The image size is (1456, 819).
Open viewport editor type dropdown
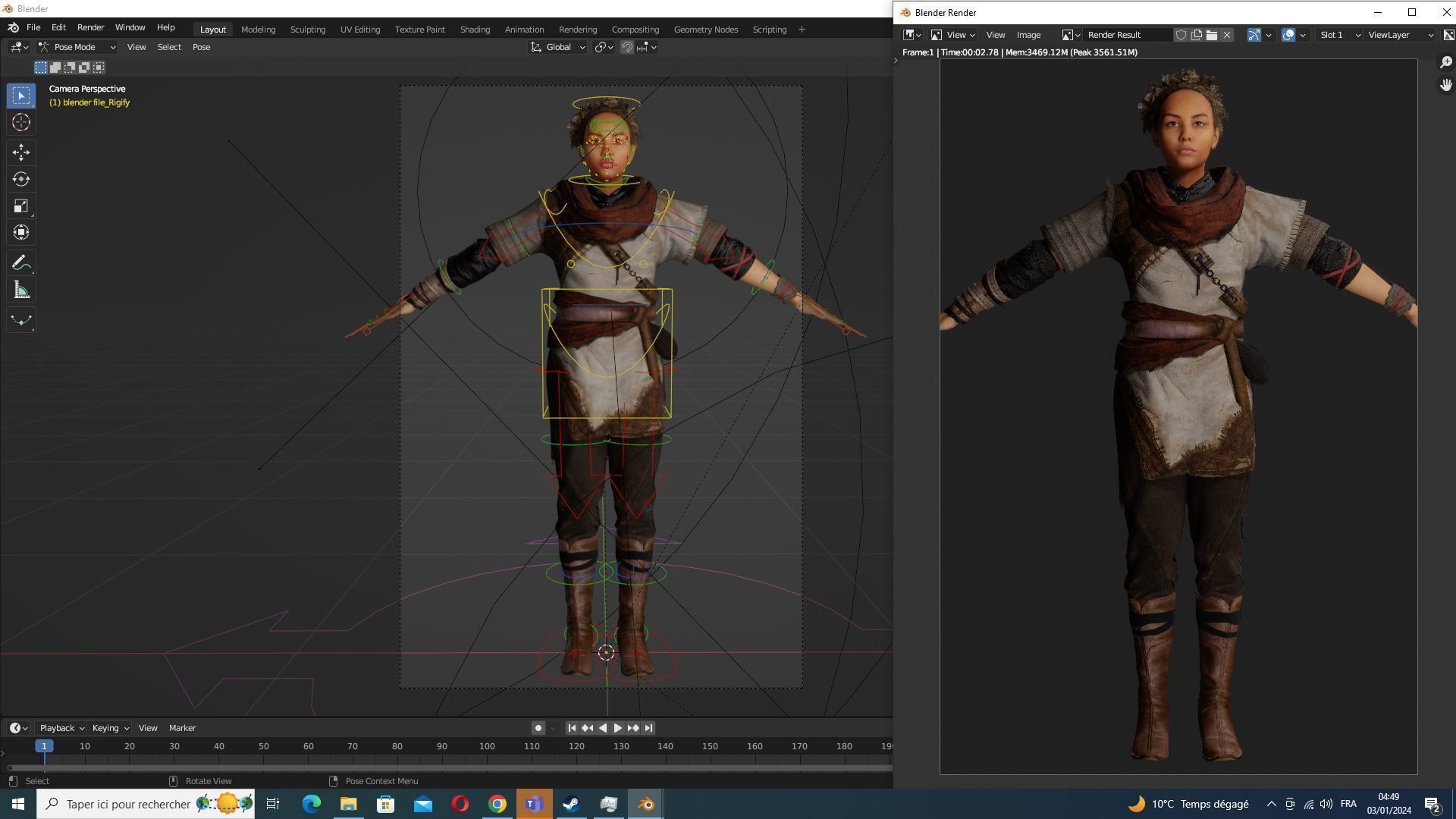pos(20,47)
